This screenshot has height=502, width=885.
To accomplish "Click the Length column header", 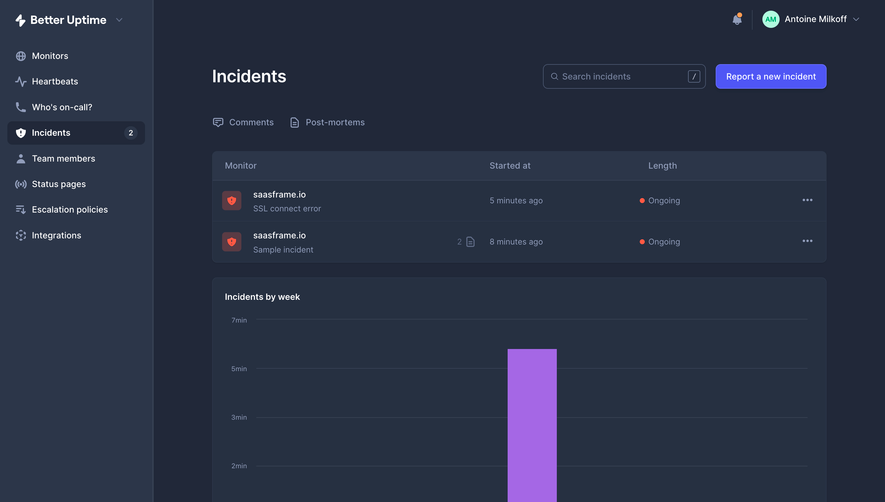I will pyautogui.click(x=663, y=165).
